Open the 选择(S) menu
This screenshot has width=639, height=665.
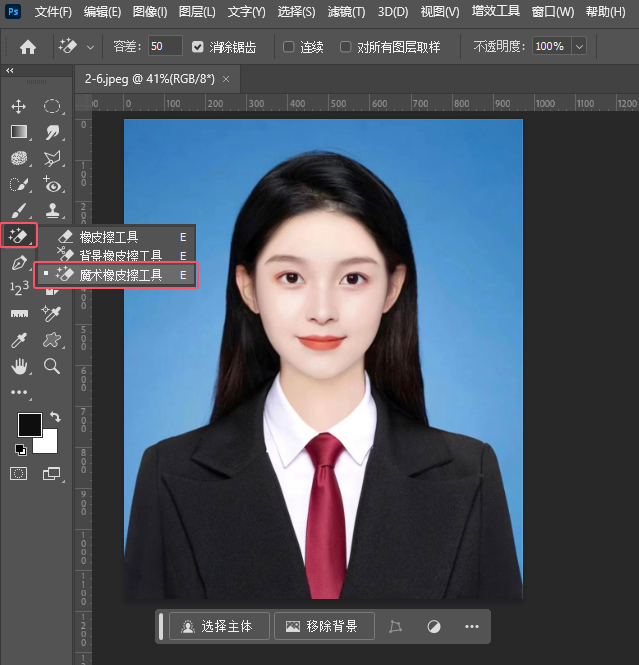pyautogui.click(x=296, y=12)
